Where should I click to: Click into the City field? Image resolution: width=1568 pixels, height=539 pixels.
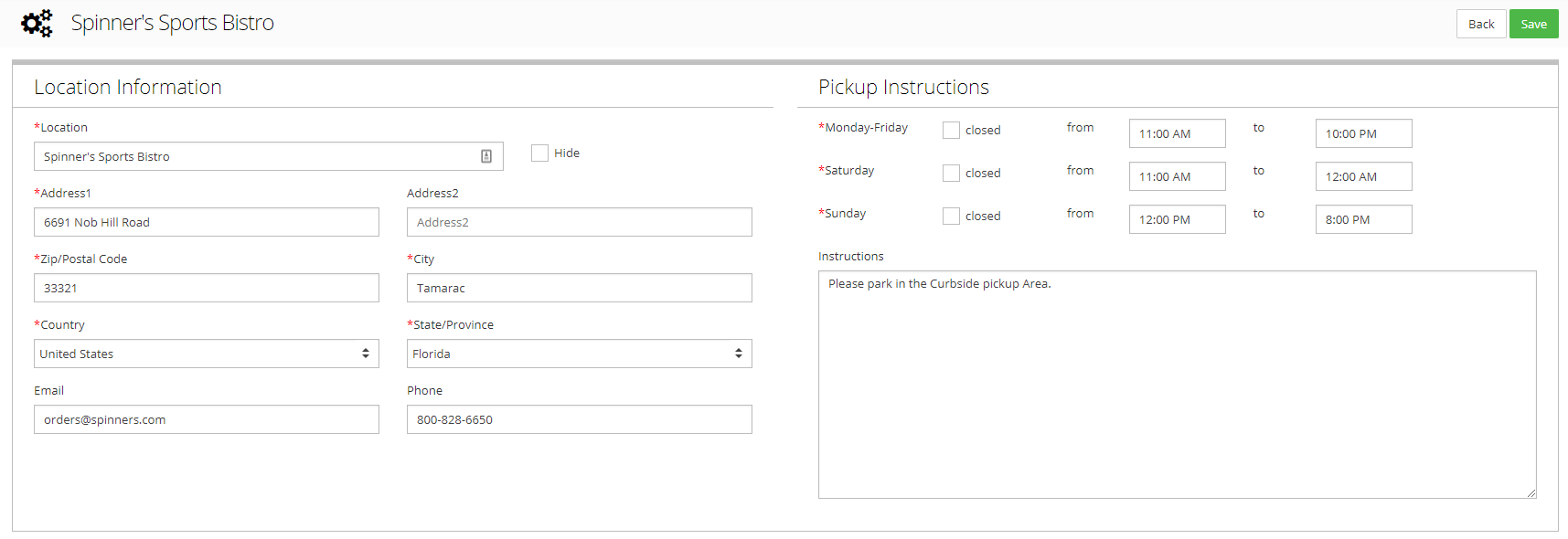click(579, 288)
